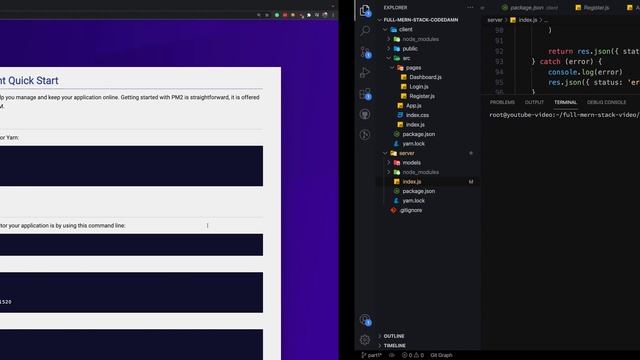Open the Search view in activity bar
Image resolution: width=640 pixels, height=360 pixels.
point(365,31)
